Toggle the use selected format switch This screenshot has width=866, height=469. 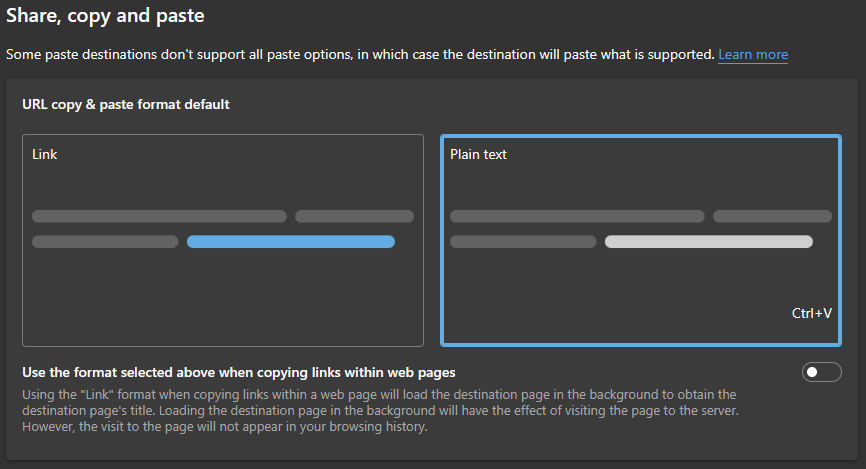point(822,372)
